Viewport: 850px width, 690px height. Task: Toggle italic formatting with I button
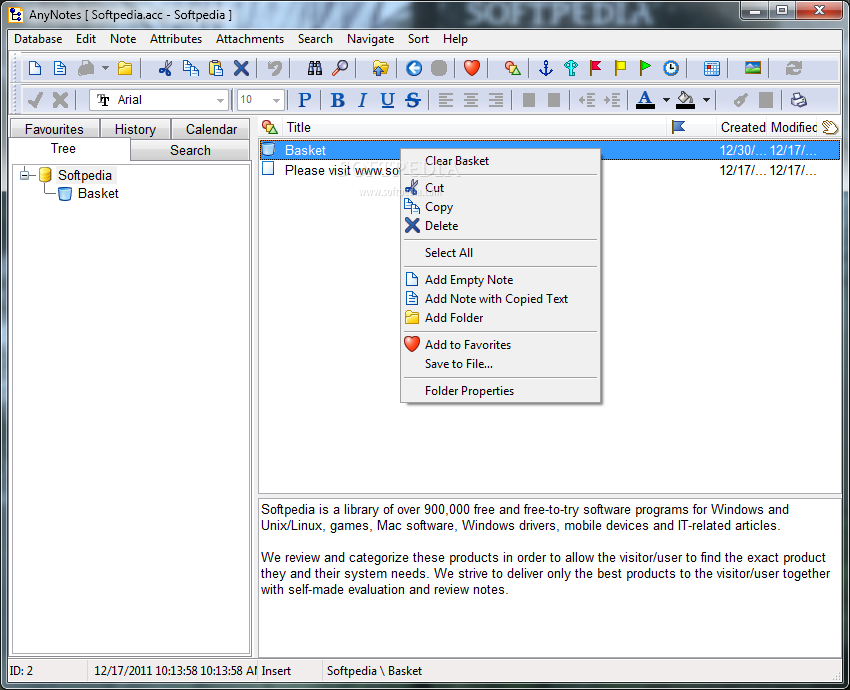[x=362, y=100]
